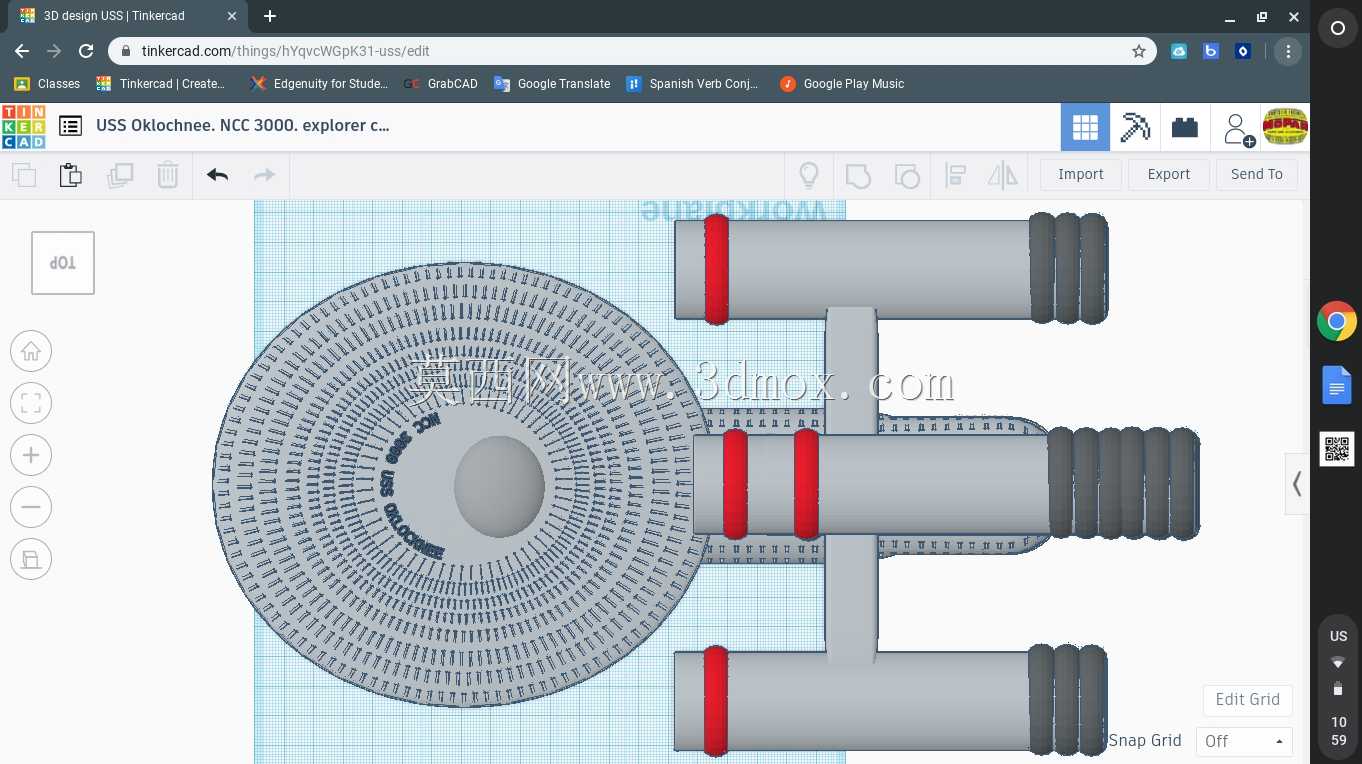Click the blue 'b' extension icon
The image size is (1362, 764).
[1211, 51]
